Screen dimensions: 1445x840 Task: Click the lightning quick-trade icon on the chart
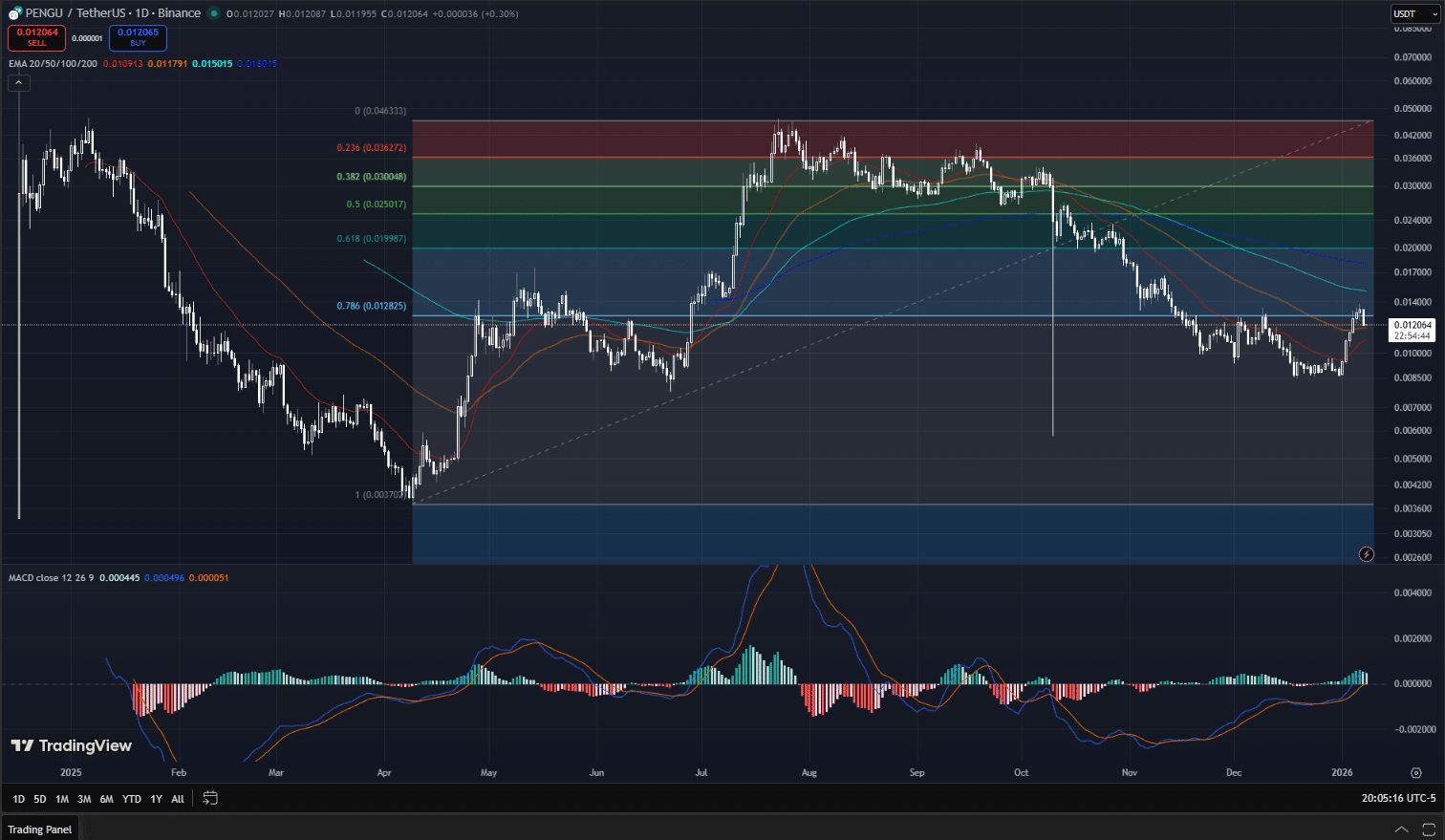coord(1367,554)
